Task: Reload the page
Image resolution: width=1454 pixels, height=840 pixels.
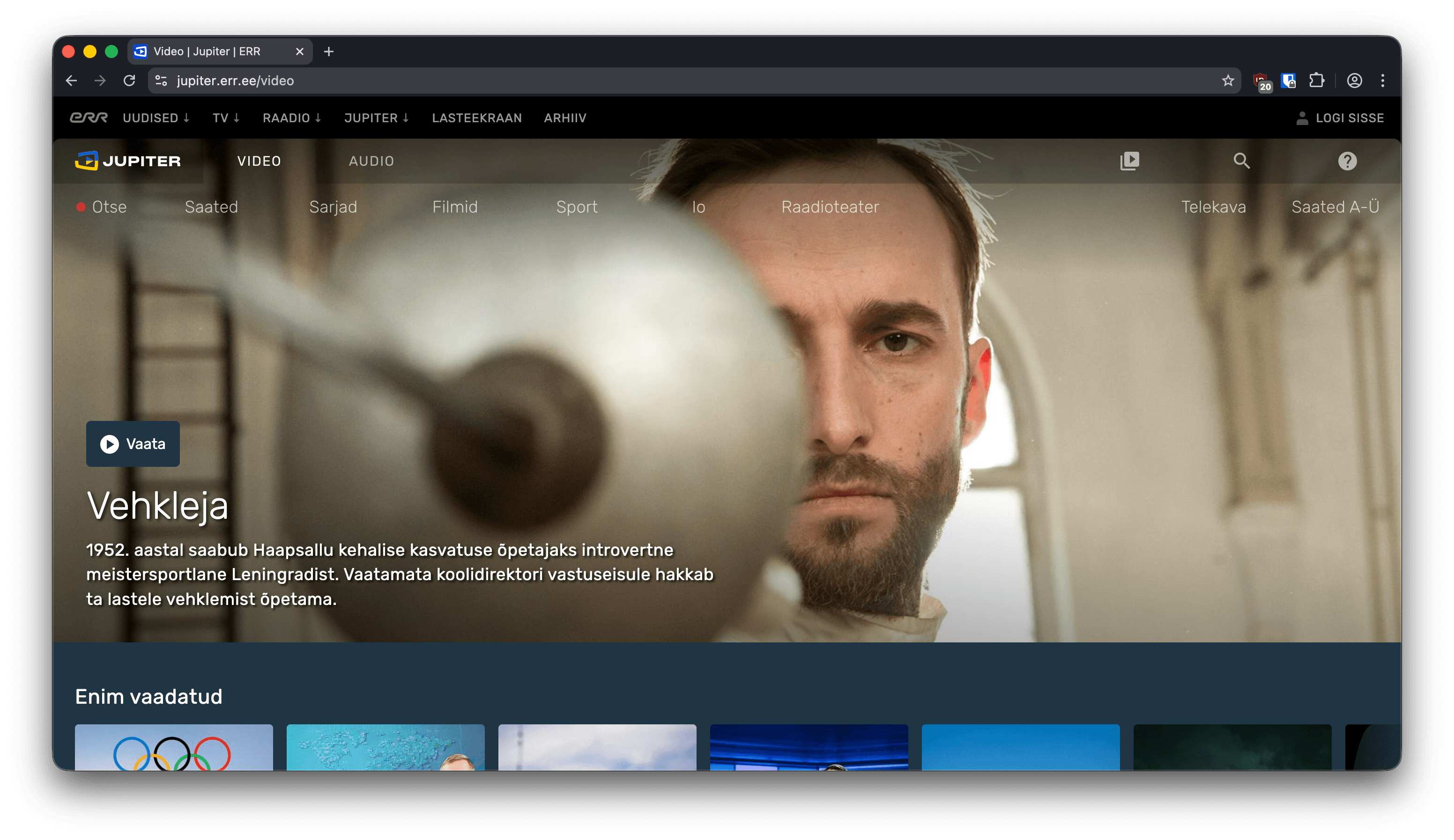Action: tap(129, 81)
